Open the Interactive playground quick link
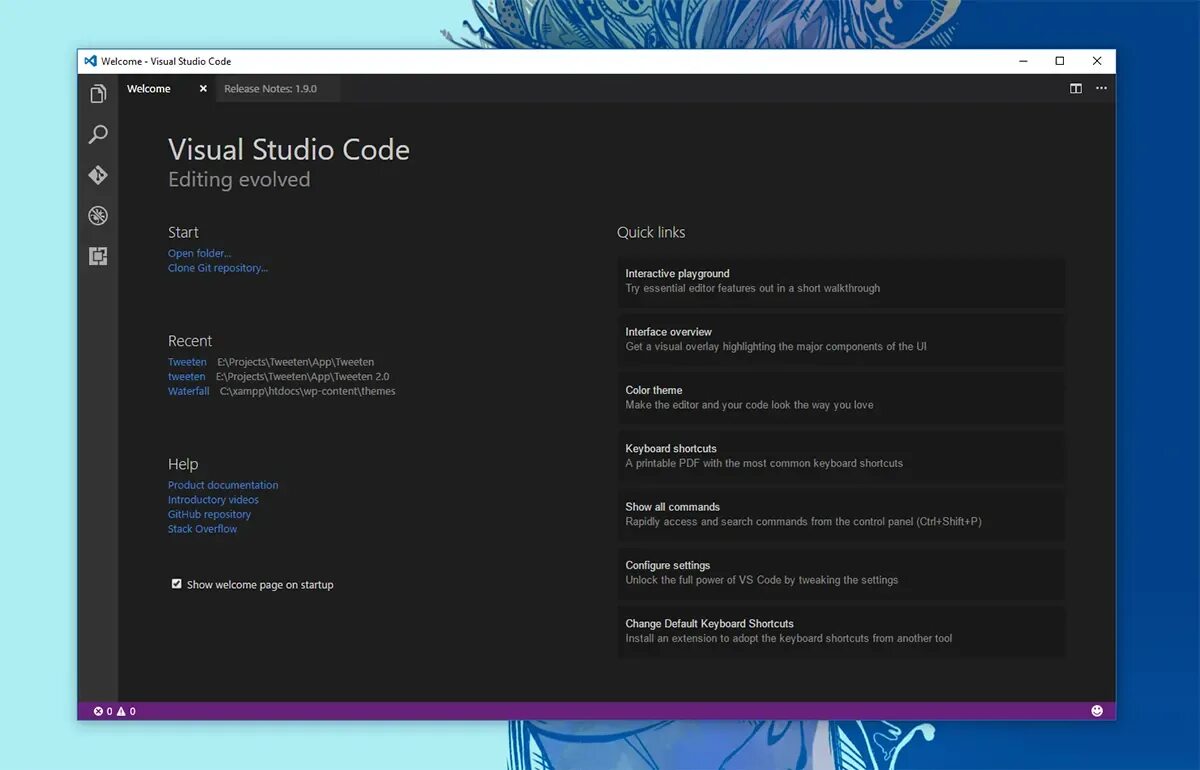This screenshot has width=1200, height=770. coord(841,281)
